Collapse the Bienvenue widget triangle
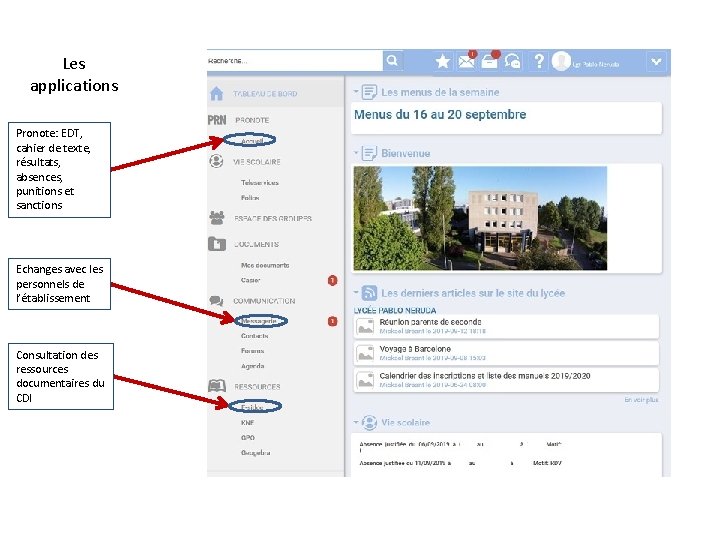The width and height of the screenshot is (720, 540). [x=356, y=152]
